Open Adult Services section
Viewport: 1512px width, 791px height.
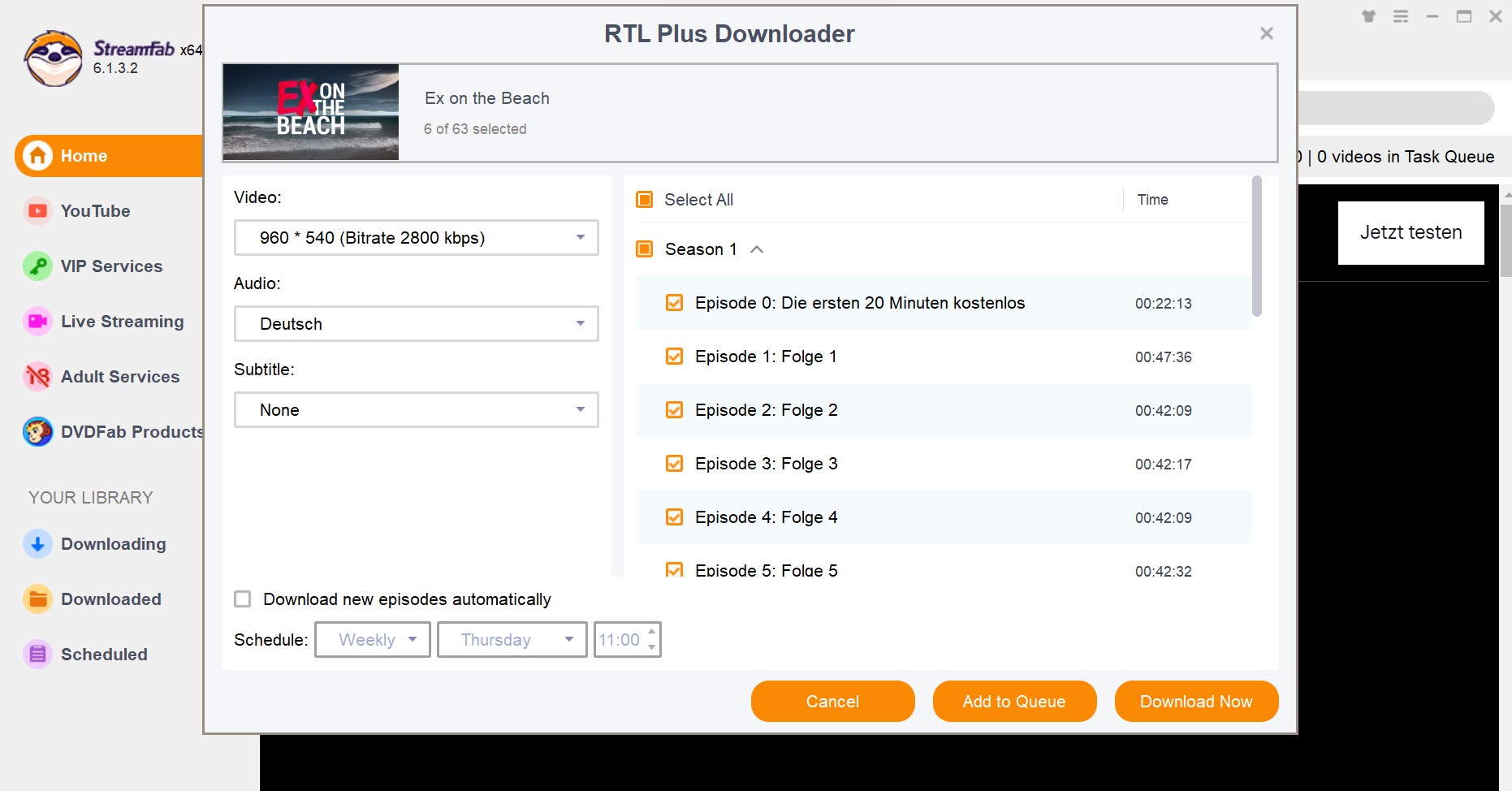pos(120,377)
